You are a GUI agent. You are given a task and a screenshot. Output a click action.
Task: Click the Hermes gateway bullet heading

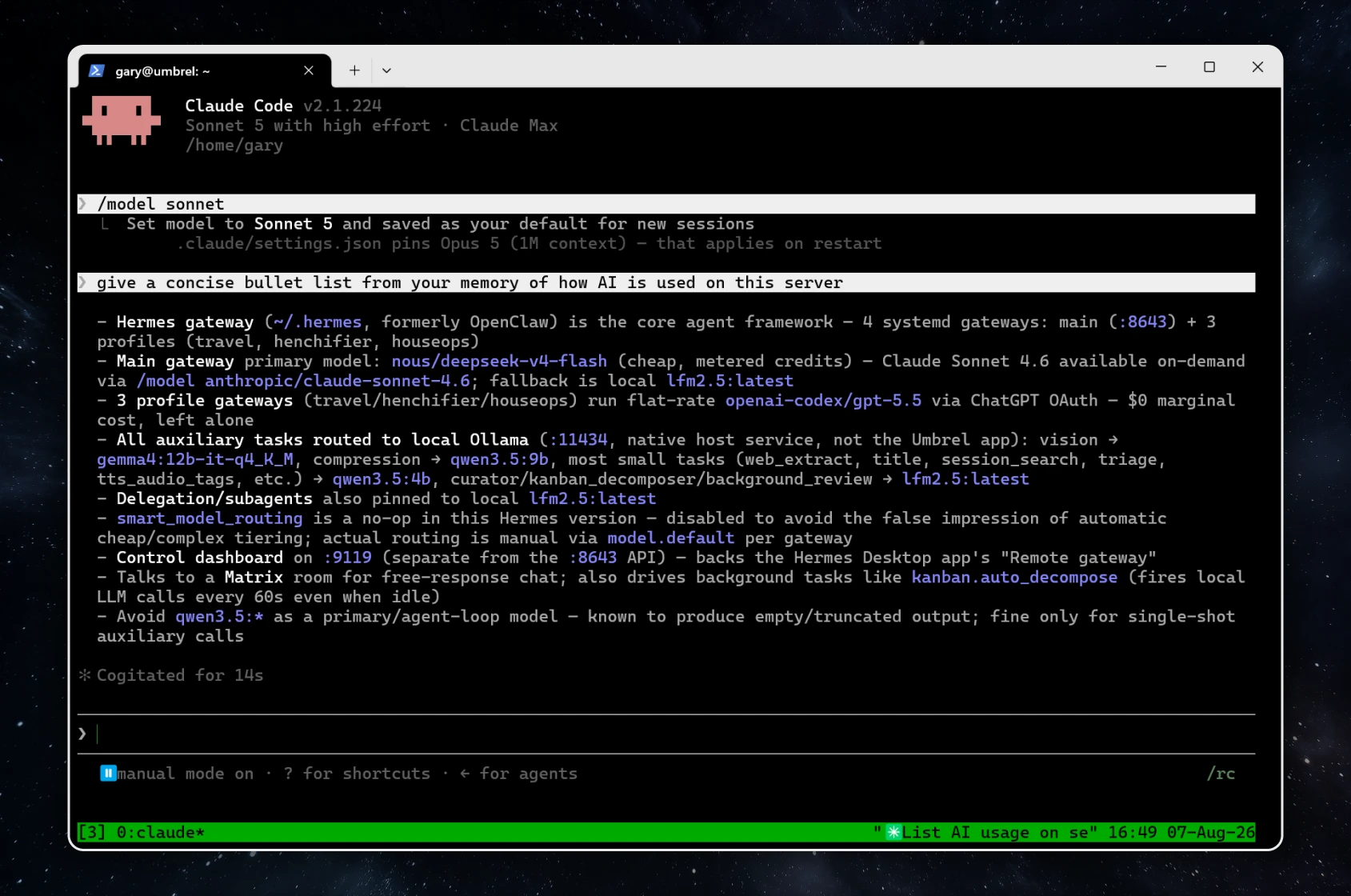point(185,322)
